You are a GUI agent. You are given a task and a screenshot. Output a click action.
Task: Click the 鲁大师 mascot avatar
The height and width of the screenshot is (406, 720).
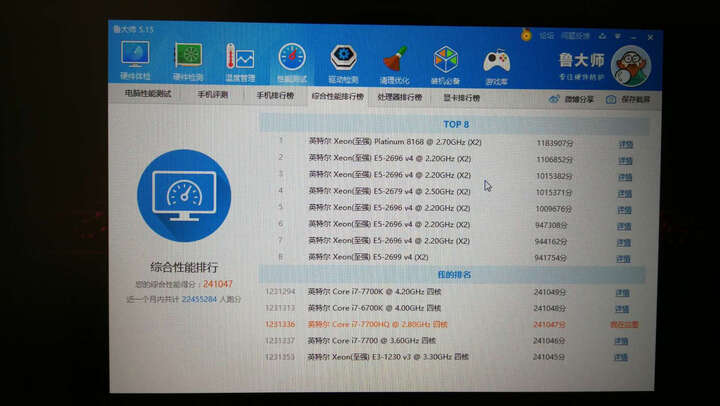click(x=631, y=66)
